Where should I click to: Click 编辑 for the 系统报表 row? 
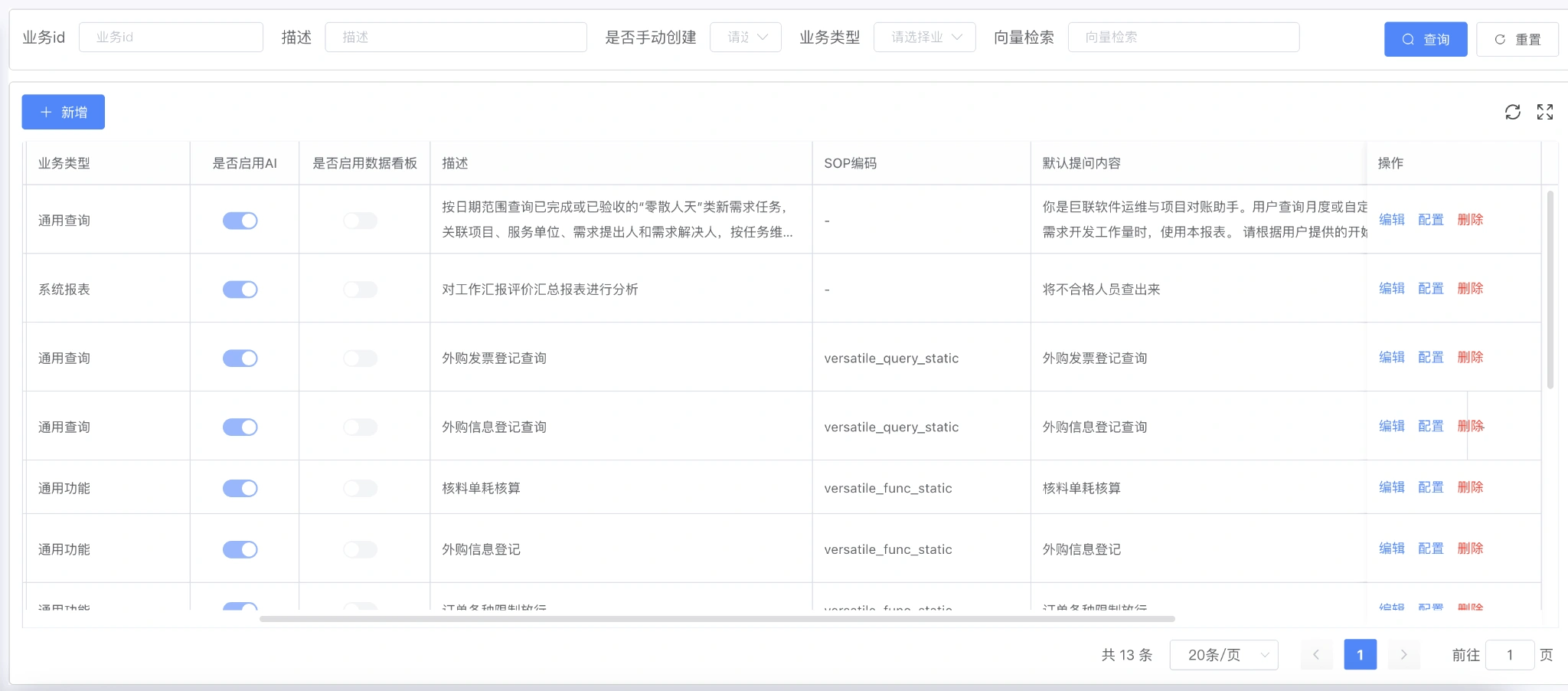pyautogui.click(x=1392, y=289)
